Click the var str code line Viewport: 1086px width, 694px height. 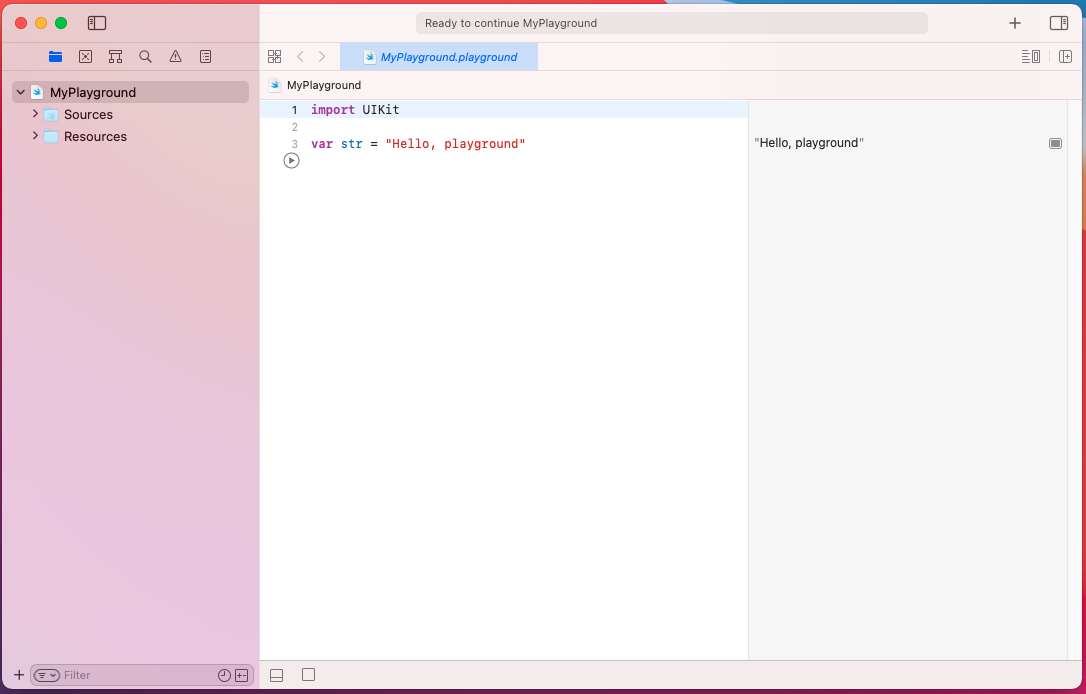click(x=418, y=143)
